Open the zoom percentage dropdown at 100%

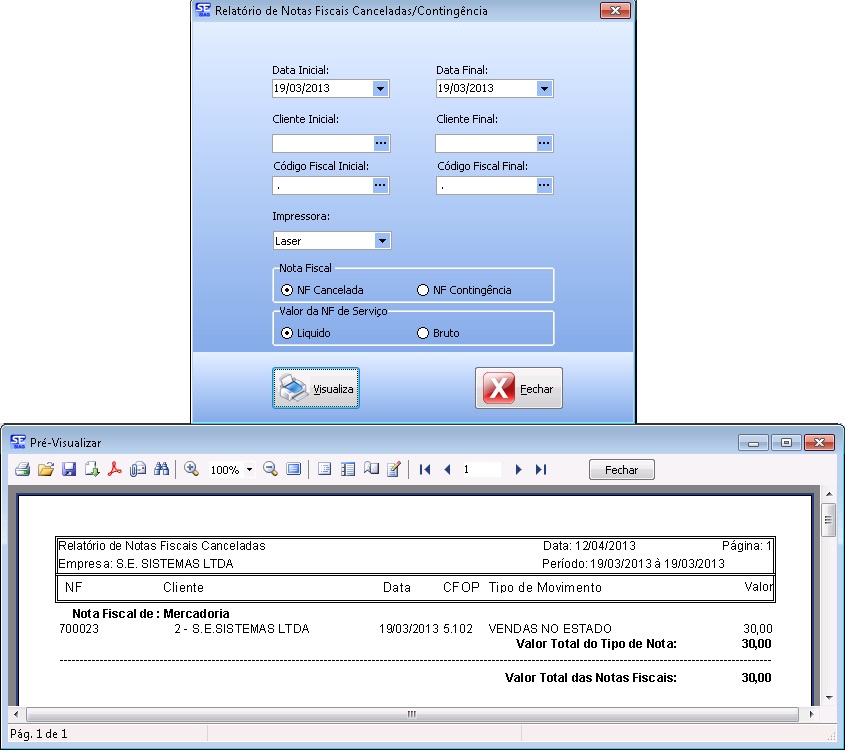(x=249, y=470)
